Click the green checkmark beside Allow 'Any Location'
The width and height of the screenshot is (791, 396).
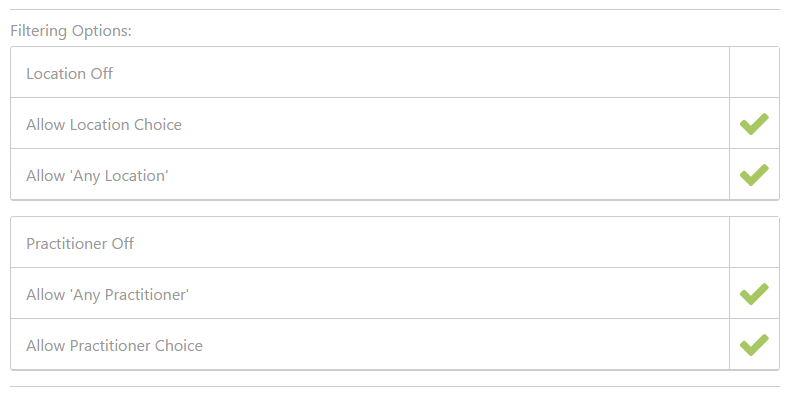tap(754, 175)
